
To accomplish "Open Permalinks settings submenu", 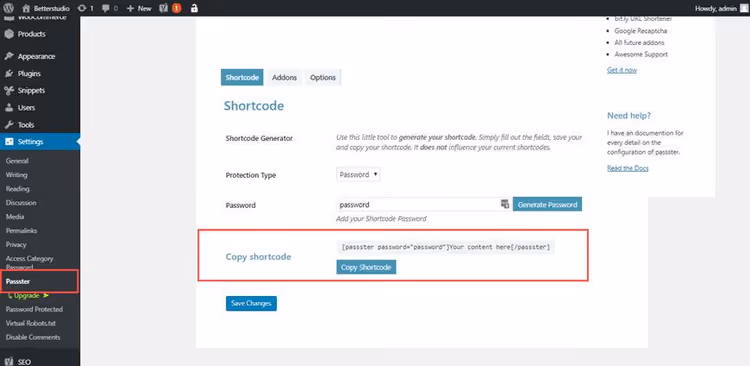I will [x=21, y=231].
